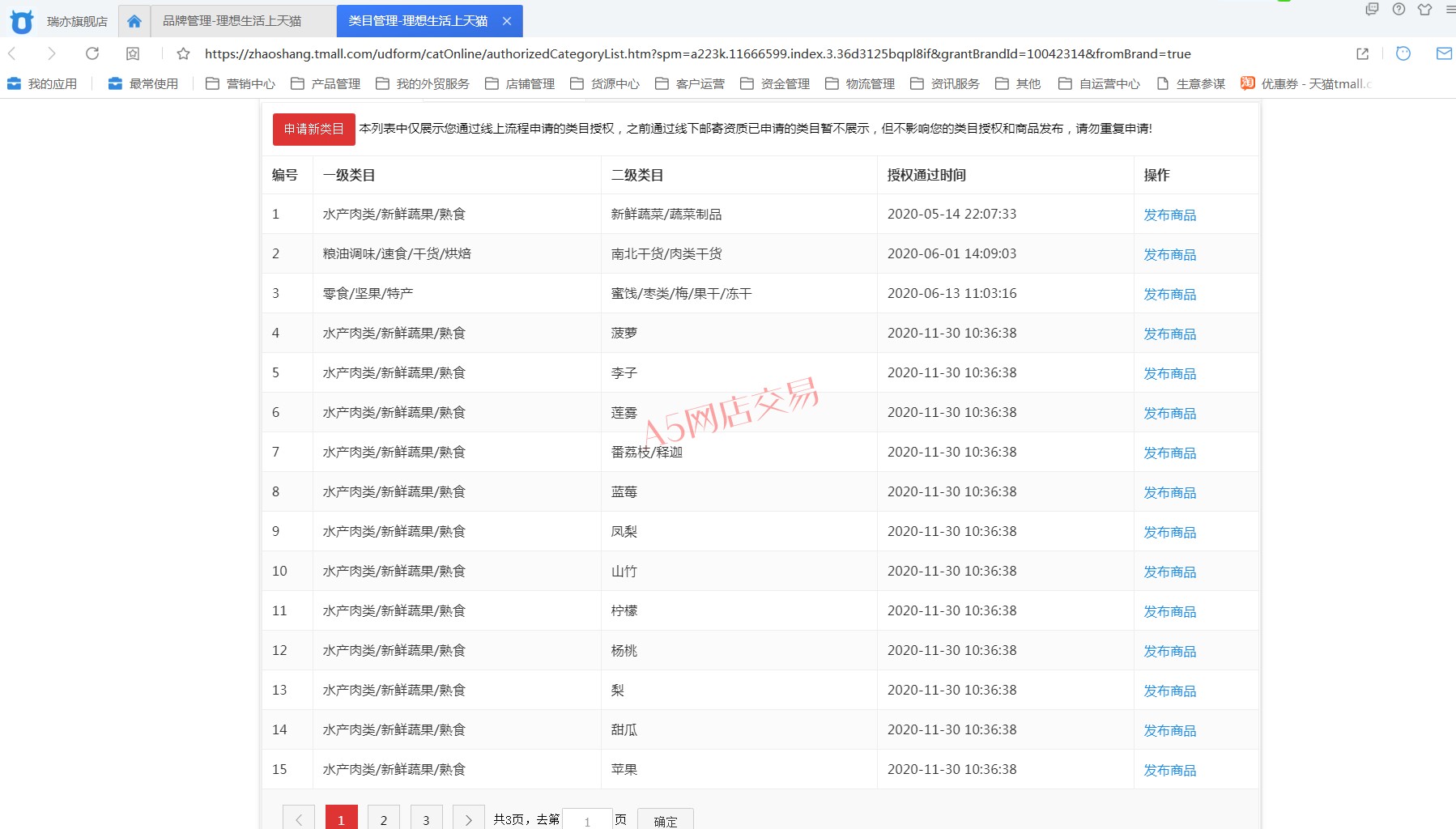The width and height of the screenshot is (1456, 829).
Task: Switch to 品牌管理-理想生活上天猫 tab
Action: click(243, 21)
